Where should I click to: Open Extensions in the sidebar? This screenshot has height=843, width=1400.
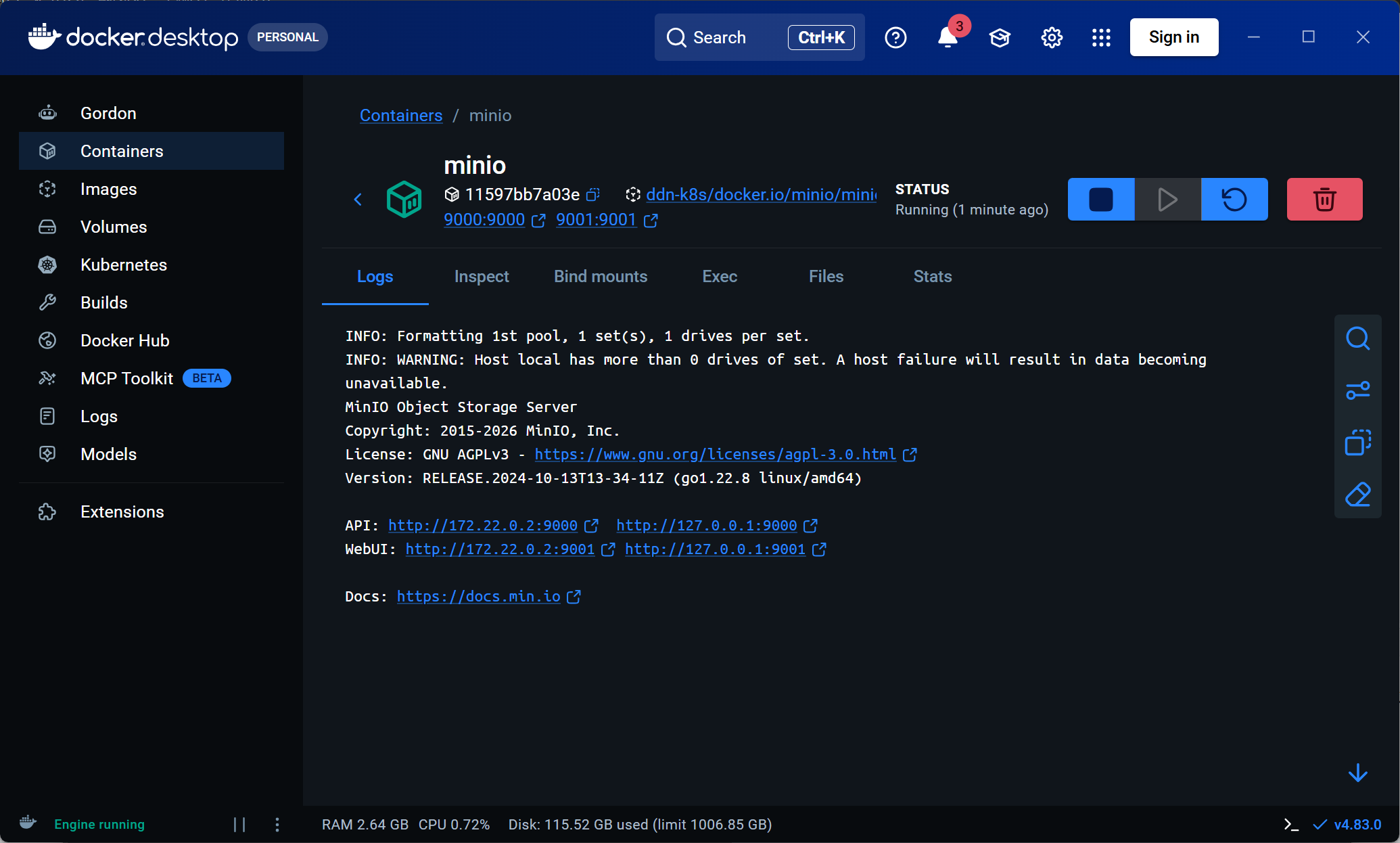(x=151, y=511)
